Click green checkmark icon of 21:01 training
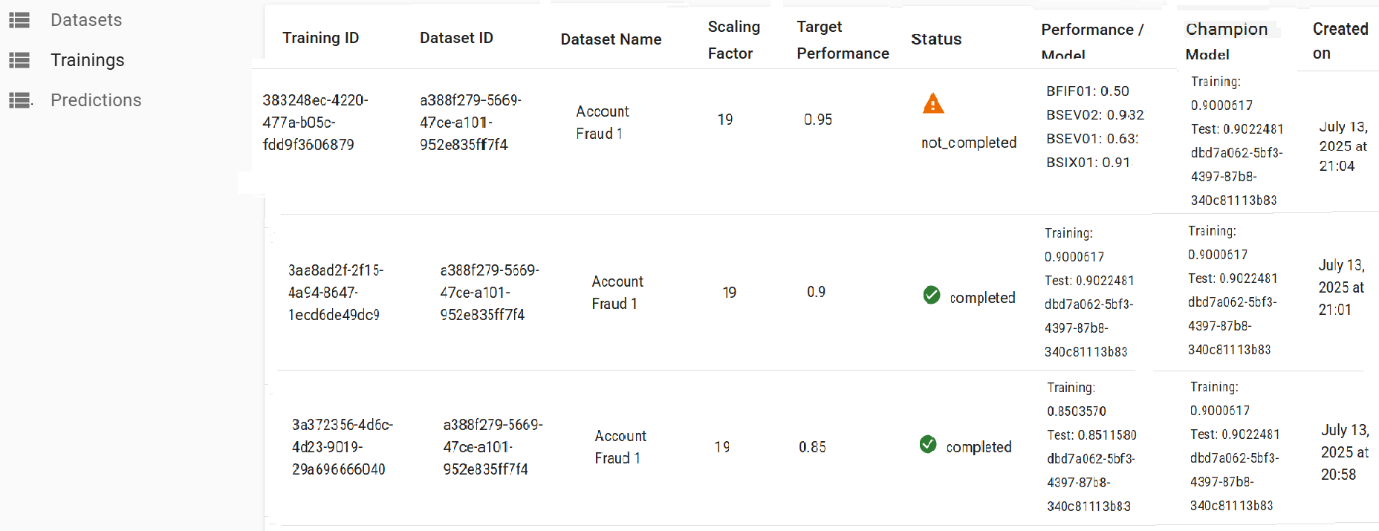The width and height of the screenshot is (1379, 531). click(x=931, y=295)
